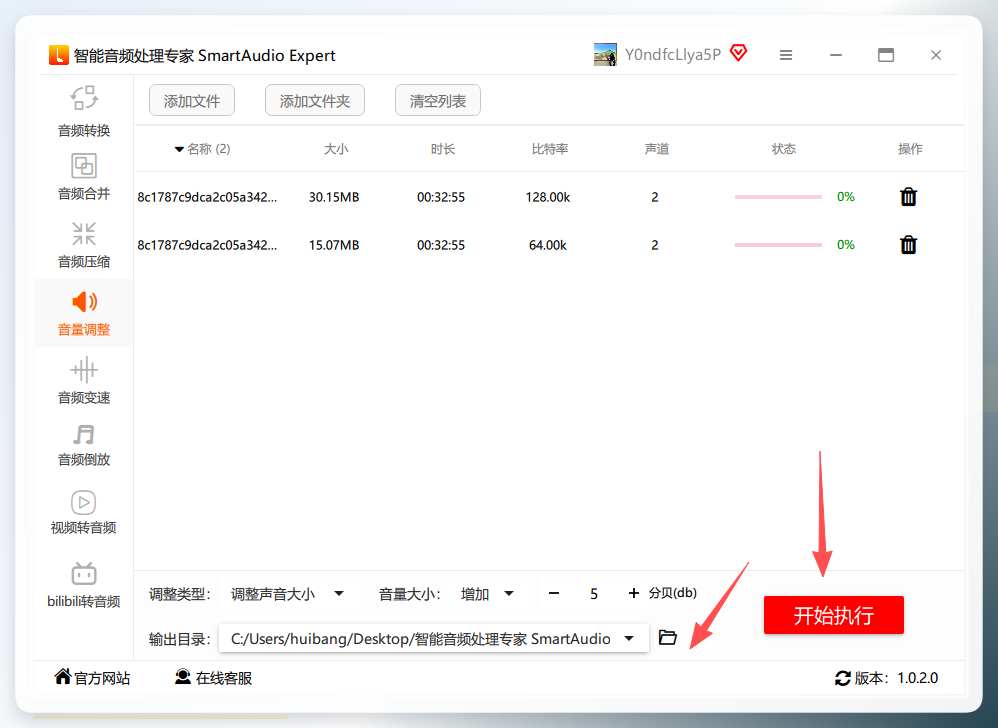Image resolution: width=998 pixels, height=728 pixels.
Task: Click the user avatar picture
Action: pos(605,55)
